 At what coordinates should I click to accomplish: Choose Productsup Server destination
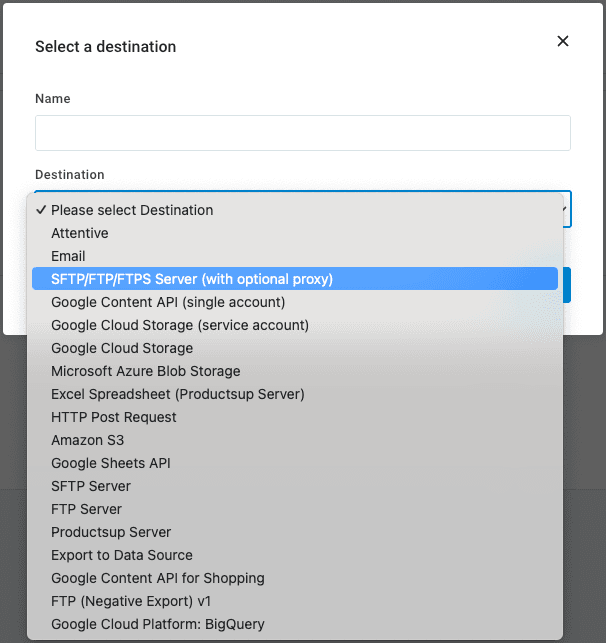point(111,532)
